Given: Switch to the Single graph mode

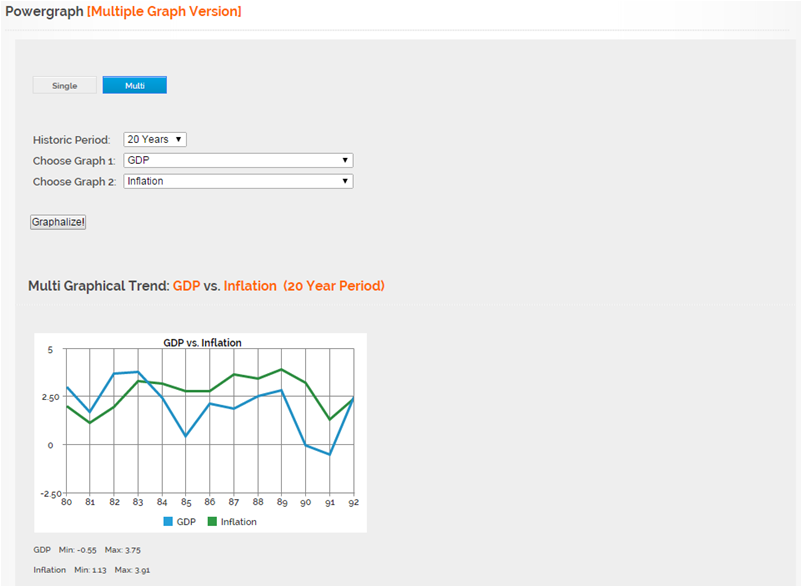Looking at the screenshot, I should point(64,85).
